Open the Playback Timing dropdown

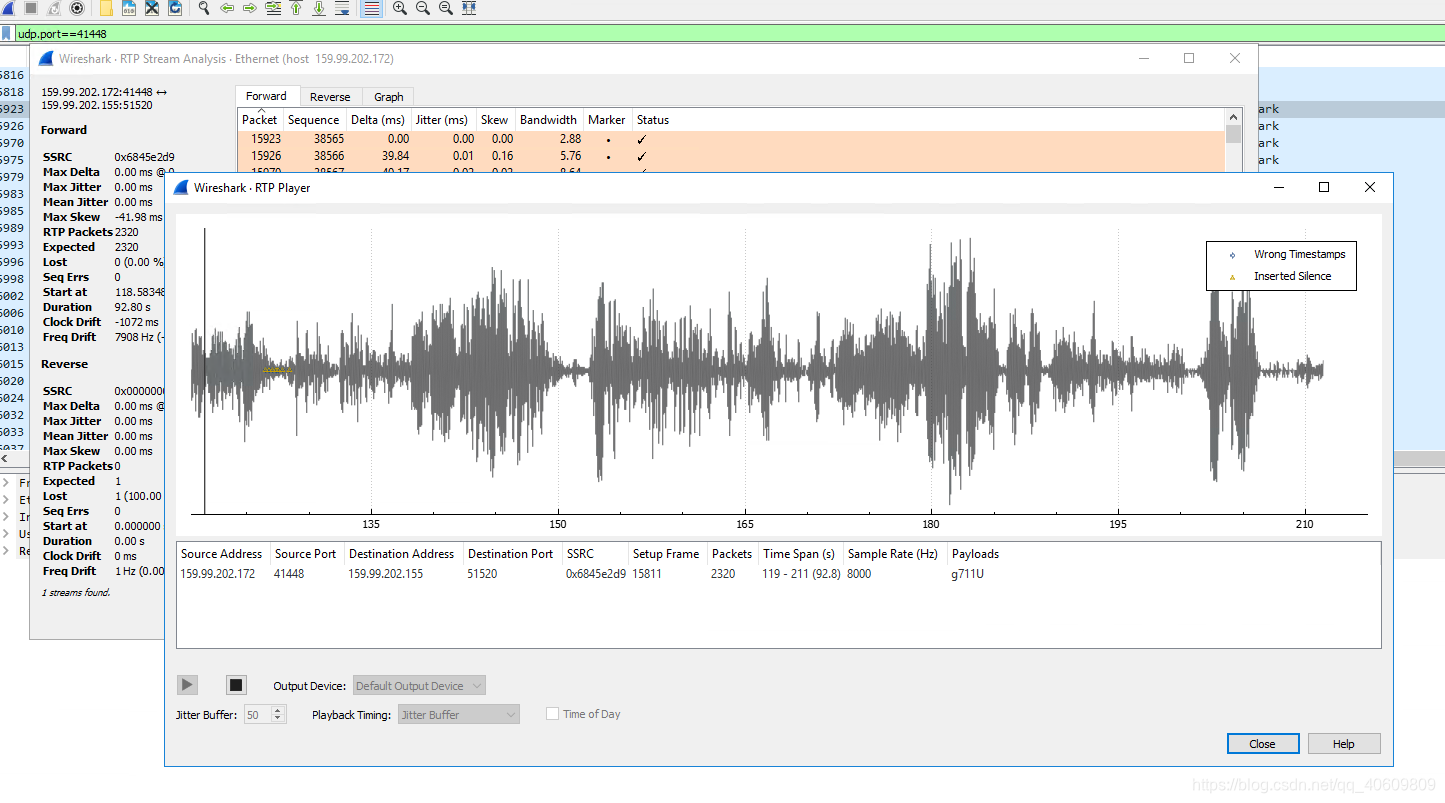coord(458,715)
